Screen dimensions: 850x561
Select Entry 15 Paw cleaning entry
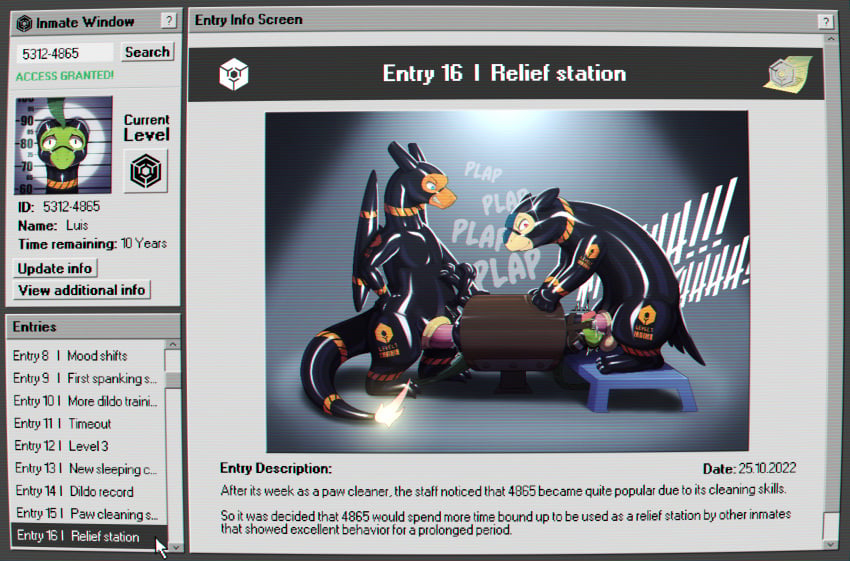point(87,513)
